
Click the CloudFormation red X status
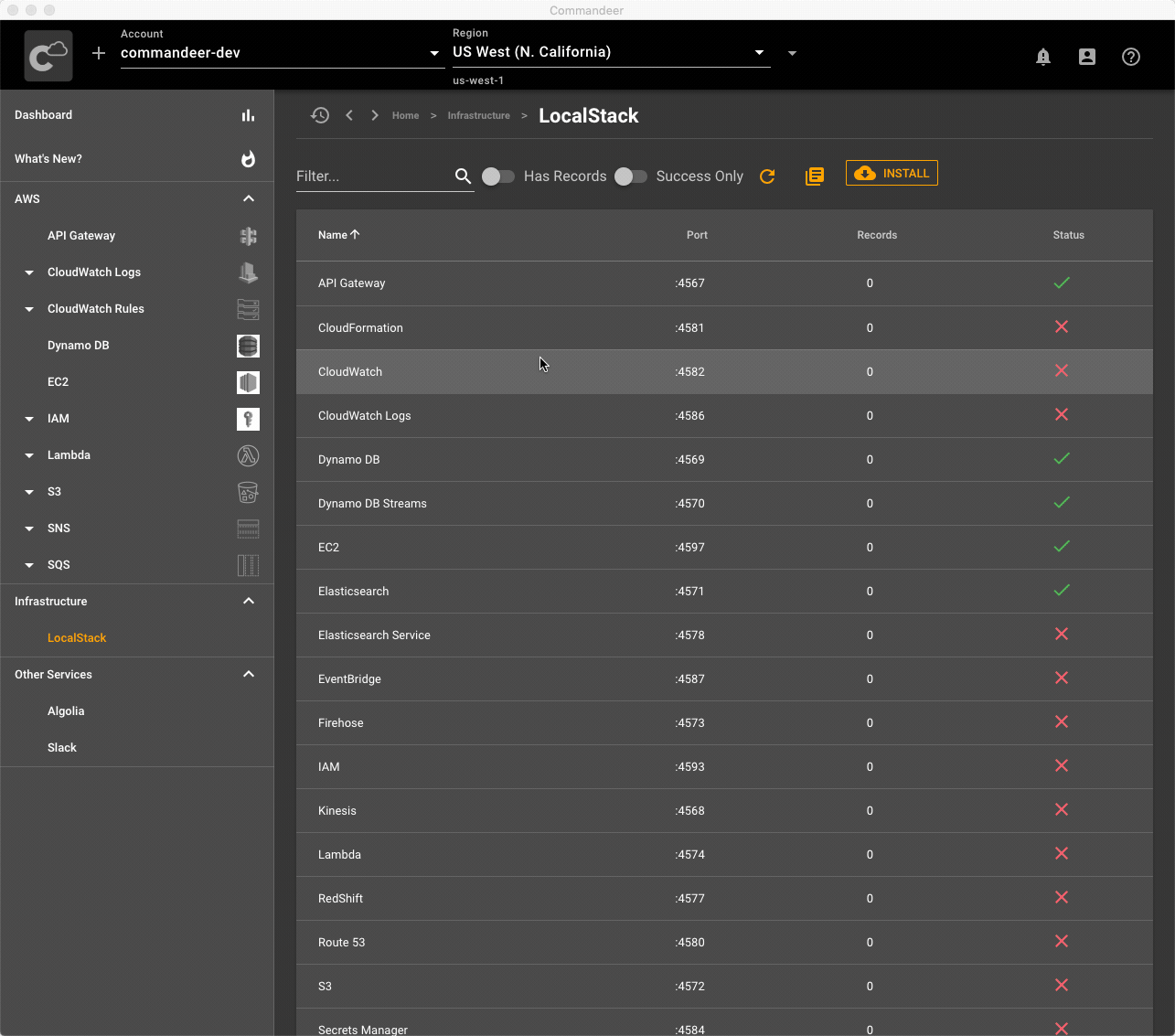tap(1062, 327)
